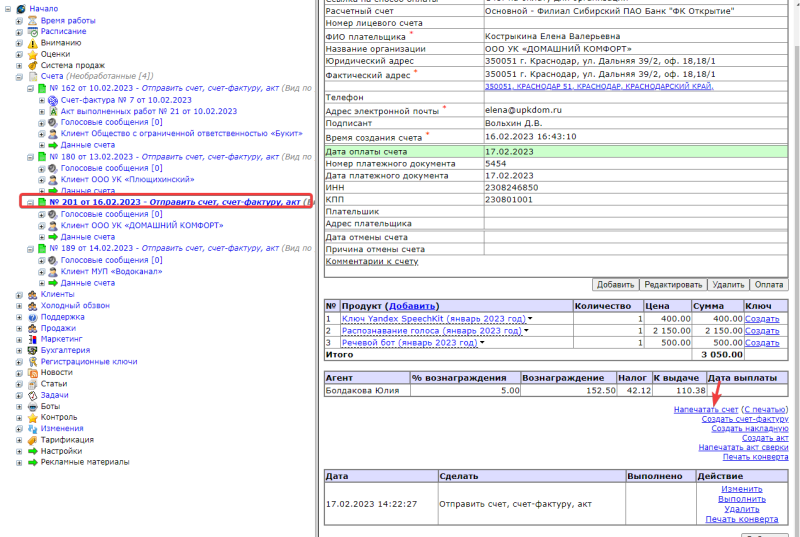Click the icon beside Холодный обзвон
Image resolution: width=800 pixels, height=537 pixels.
click(32, 305)
